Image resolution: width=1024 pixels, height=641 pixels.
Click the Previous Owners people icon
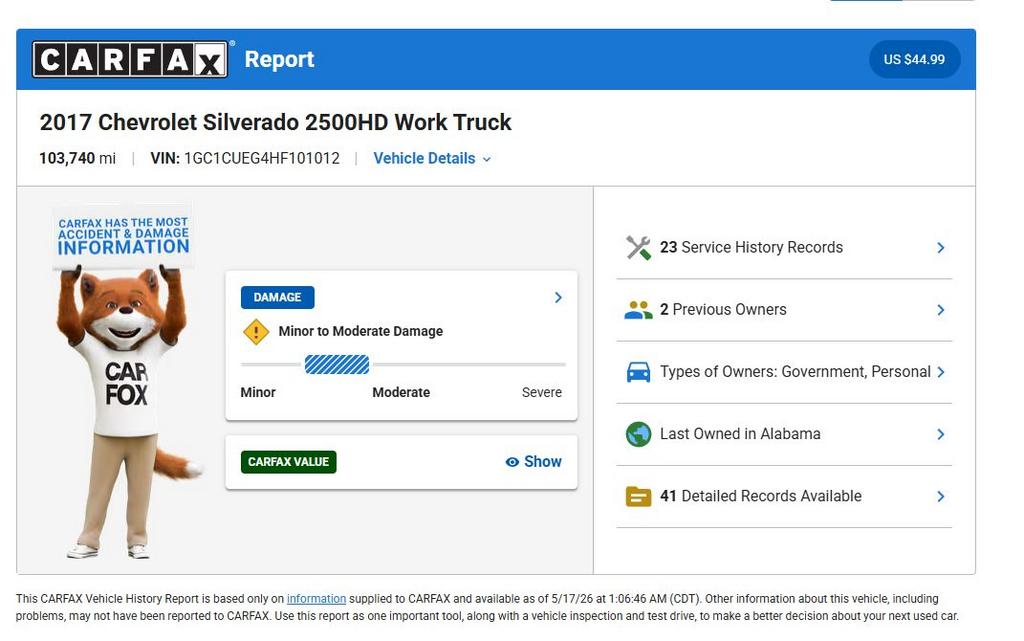pyautogui.click(x=638, y=310)
